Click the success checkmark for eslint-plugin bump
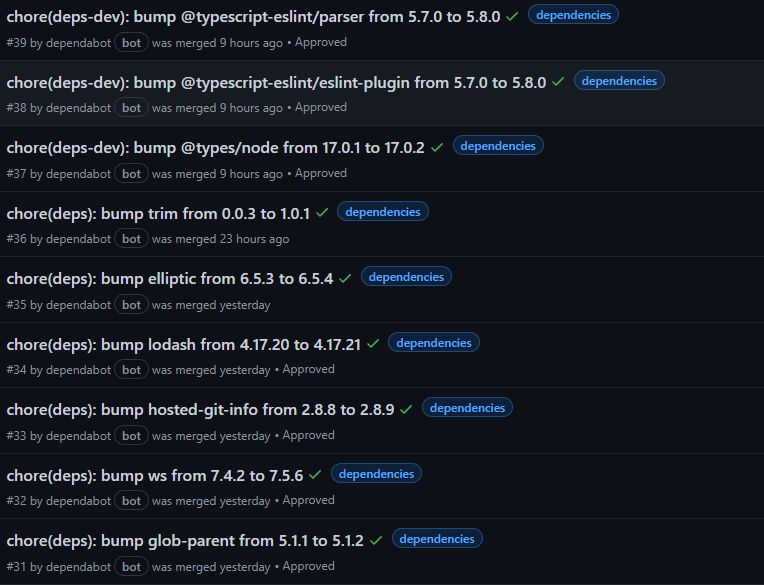 558,82
